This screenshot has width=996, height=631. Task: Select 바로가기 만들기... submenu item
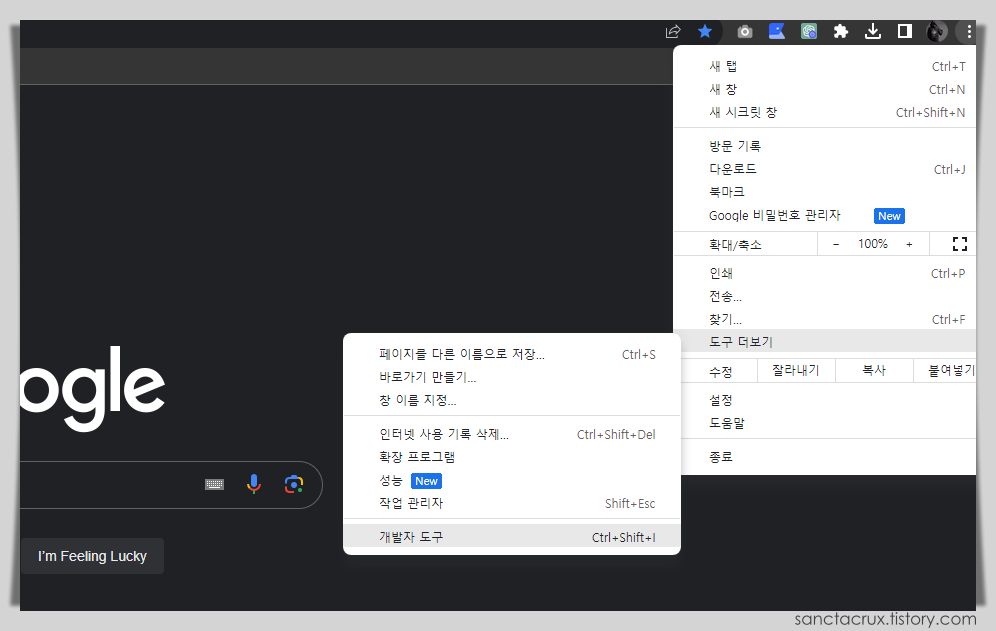[512, 377]
